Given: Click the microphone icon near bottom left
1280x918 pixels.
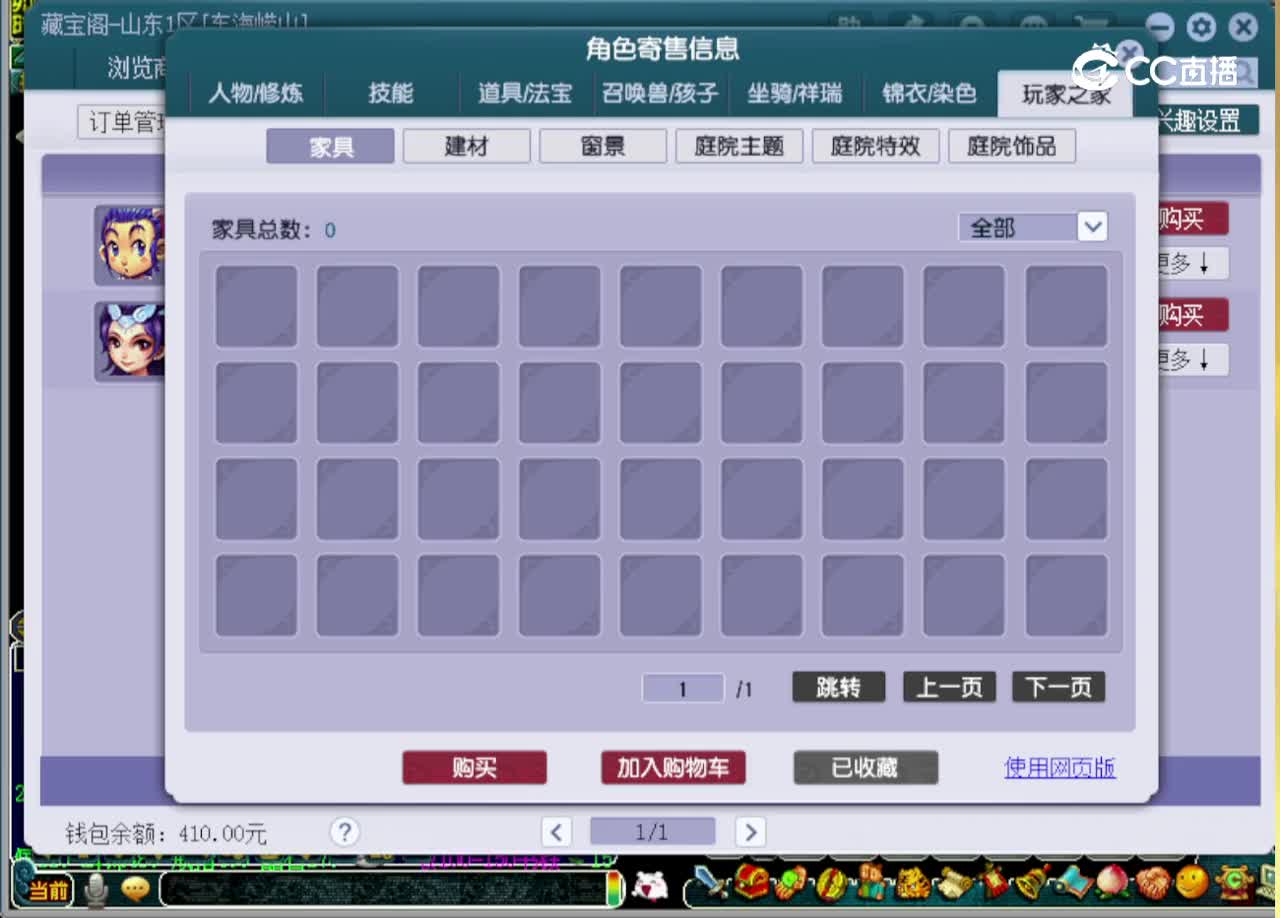Looking at the screenshot, I should (x=94, y=889).
